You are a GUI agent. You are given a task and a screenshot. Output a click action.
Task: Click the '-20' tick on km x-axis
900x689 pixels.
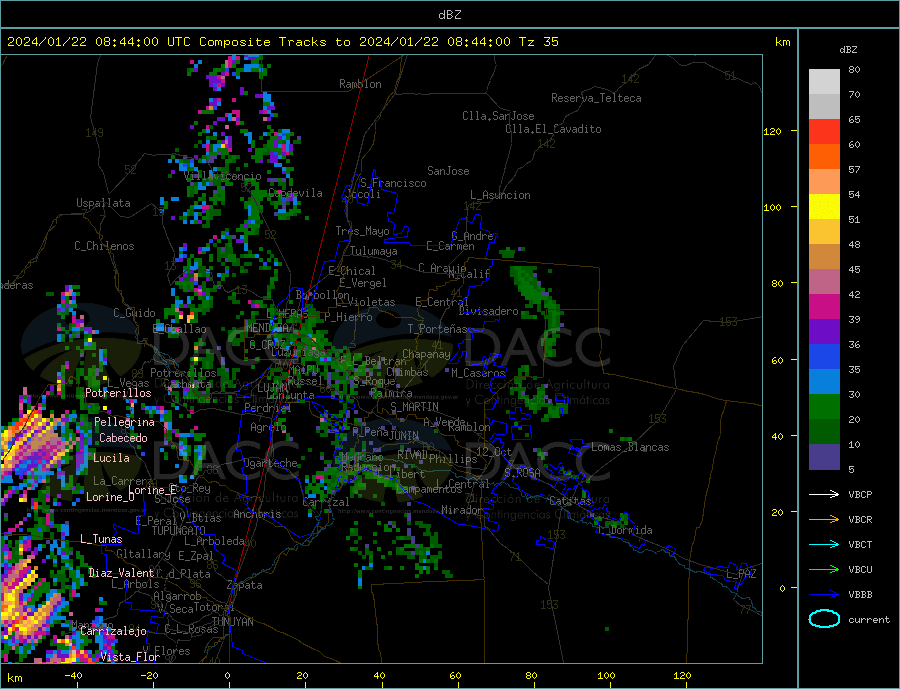click(149, 676)
